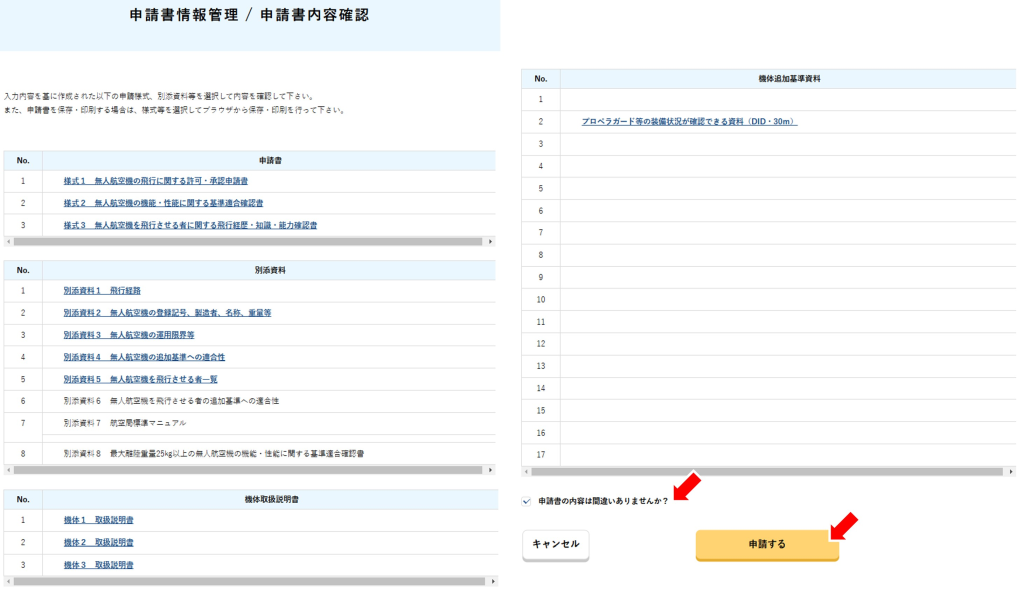Click horizontal scrollbar under 機体取扱説明書 table

pos(250,581)
